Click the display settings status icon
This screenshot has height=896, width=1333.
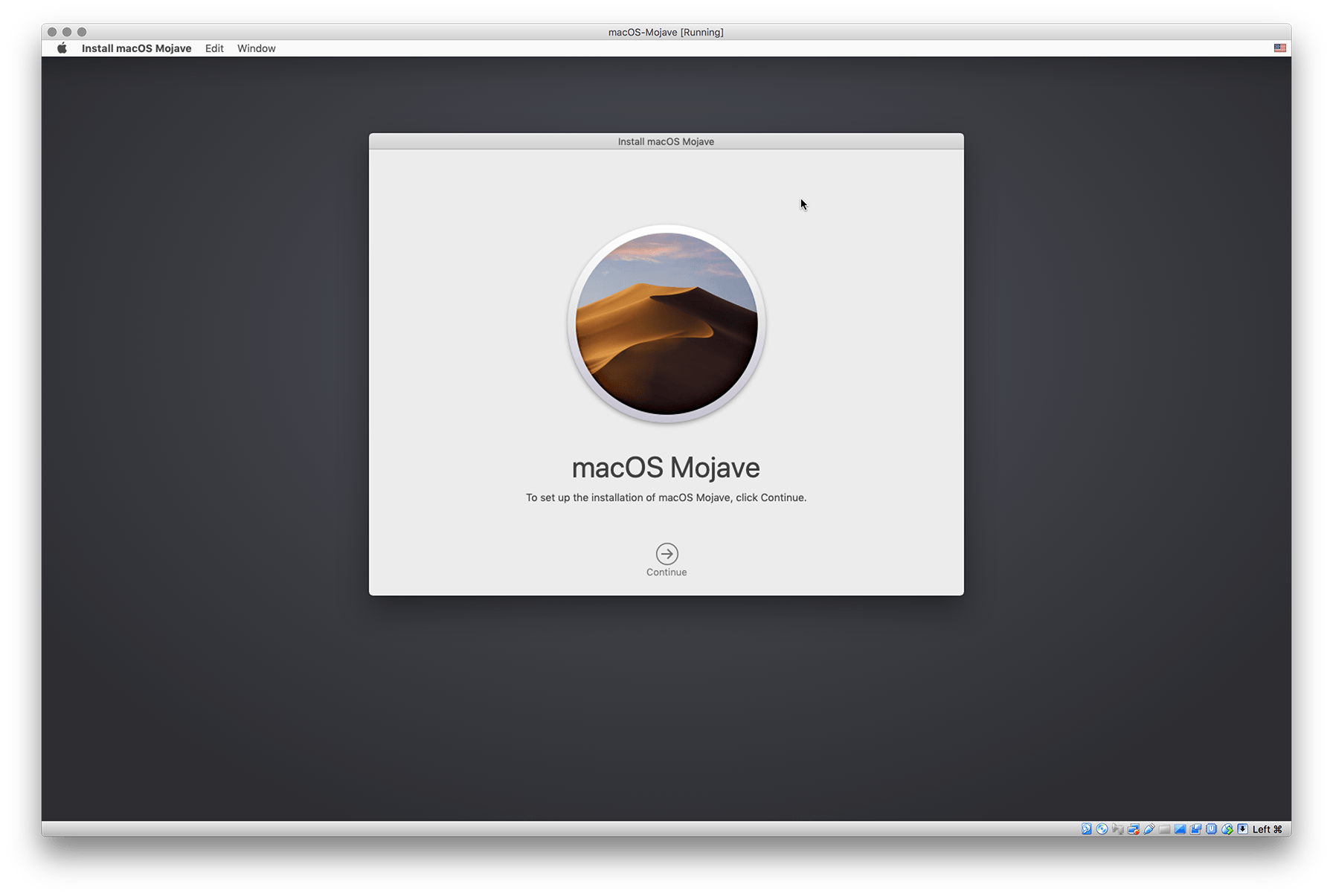tap(1180, 829)
